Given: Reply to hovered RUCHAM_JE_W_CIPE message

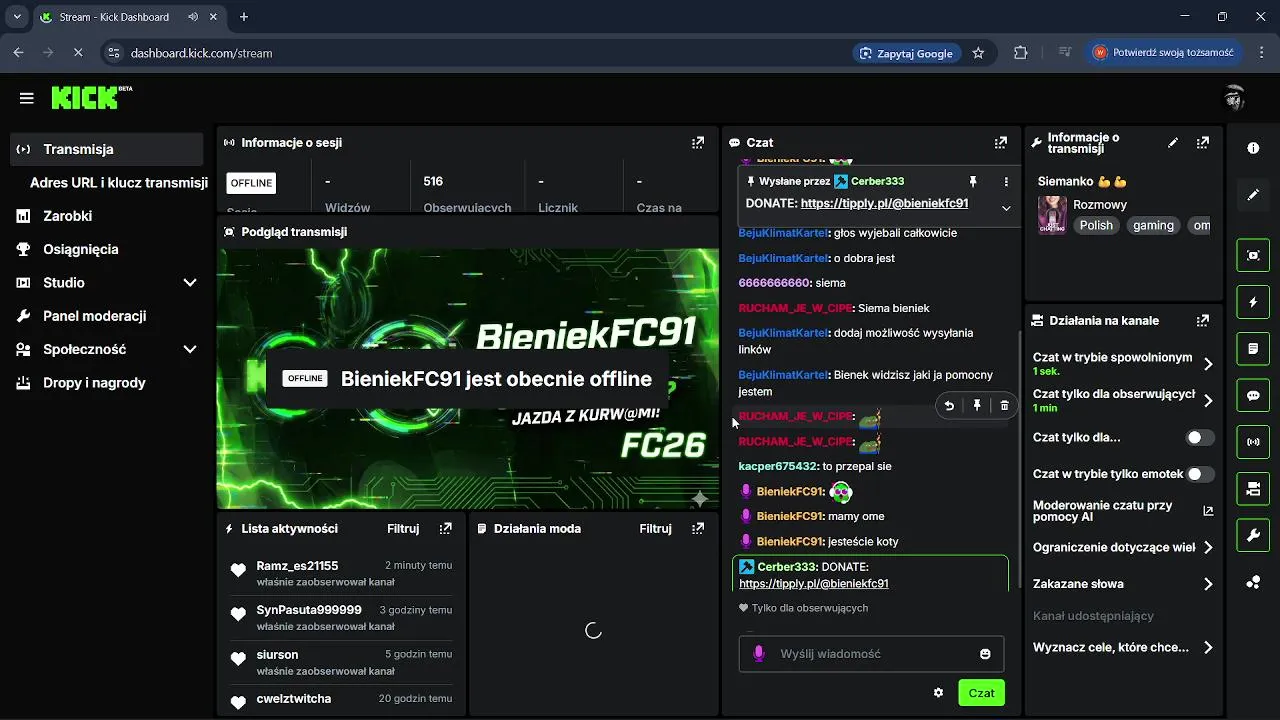Looking at the screenshot, I should click(949, 405).
